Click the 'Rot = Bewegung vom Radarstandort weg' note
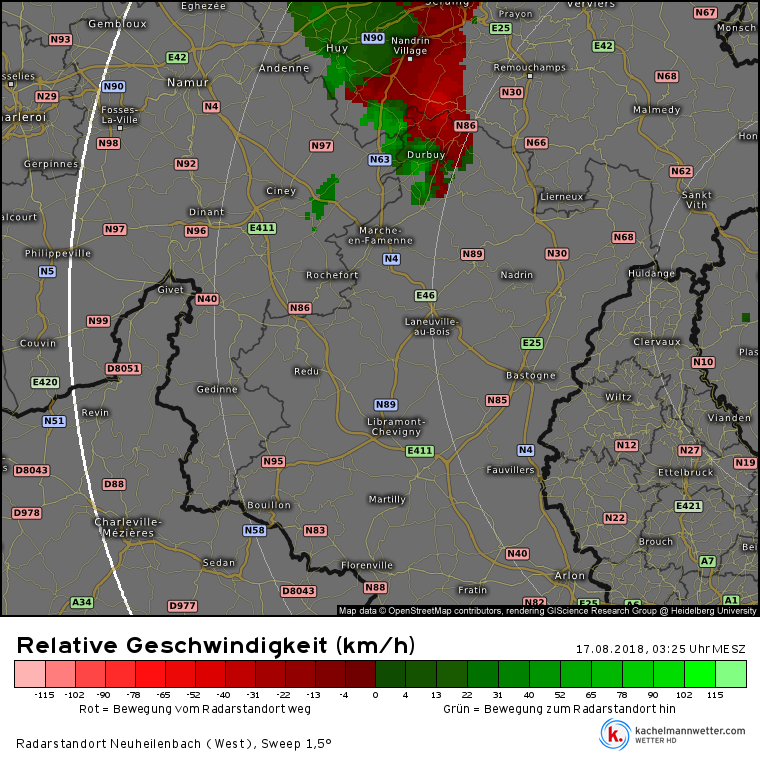Screen dimensions: 760x760 [195, 709]
